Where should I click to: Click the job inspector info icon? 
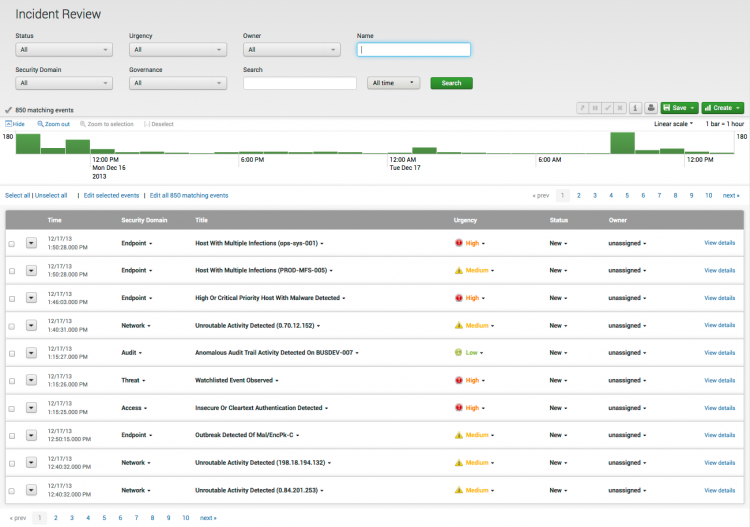pyautogui.click(x=635, y=108)
